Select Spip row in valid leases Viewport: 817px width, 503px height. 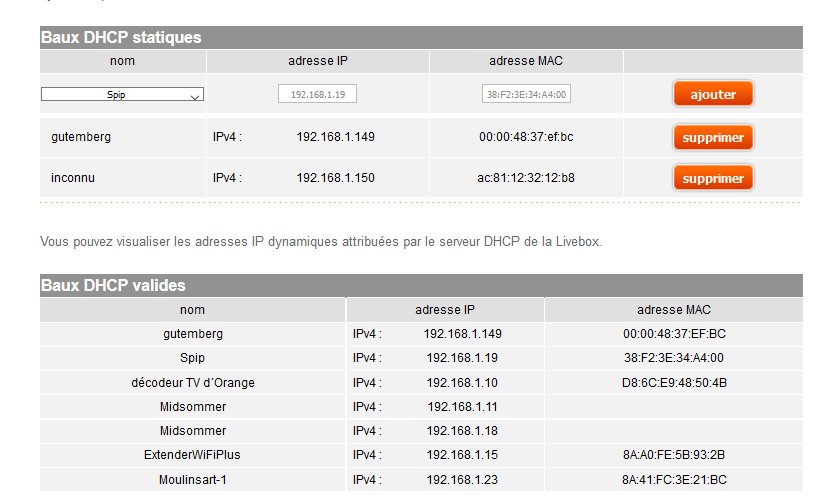tap(192, 357)
